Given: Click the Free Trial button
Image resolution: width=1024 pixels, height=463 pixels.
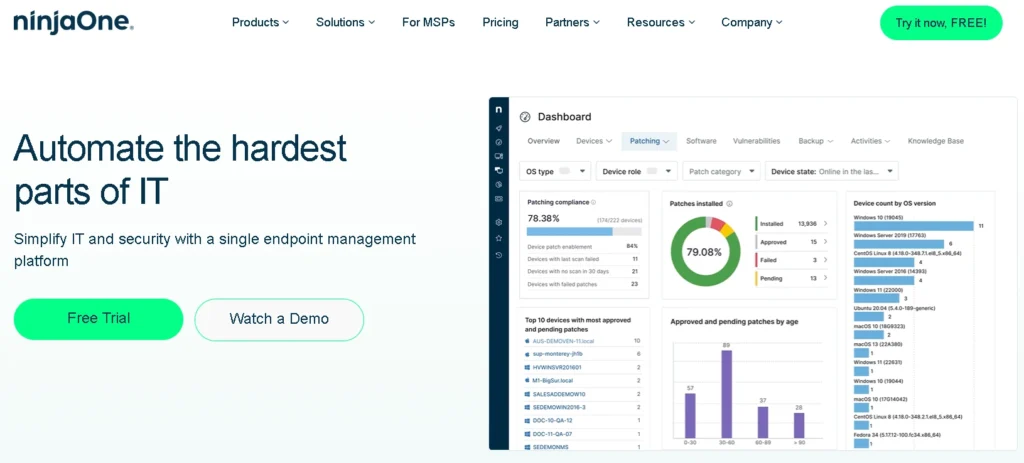Looking at the screenshot, I should [x=98, y=319].
